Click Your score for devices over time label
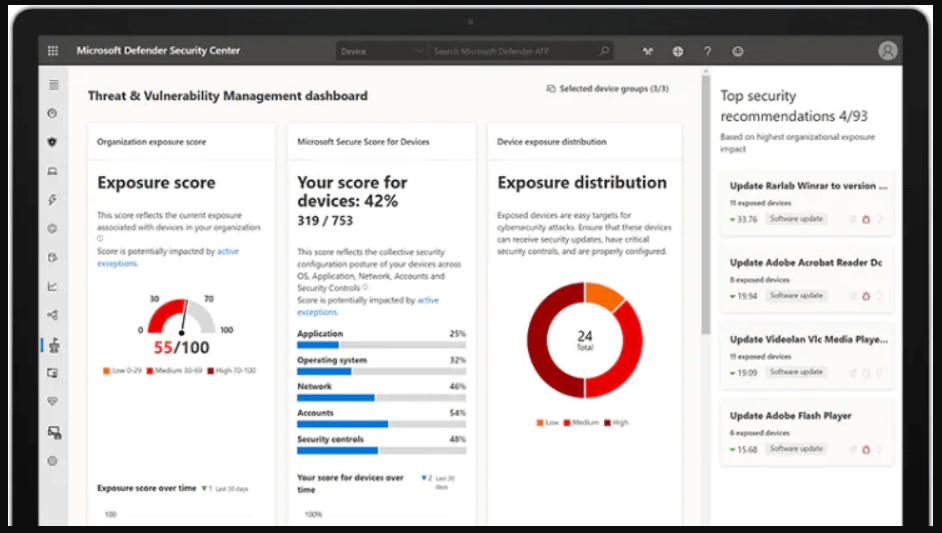 pos(350,484)
